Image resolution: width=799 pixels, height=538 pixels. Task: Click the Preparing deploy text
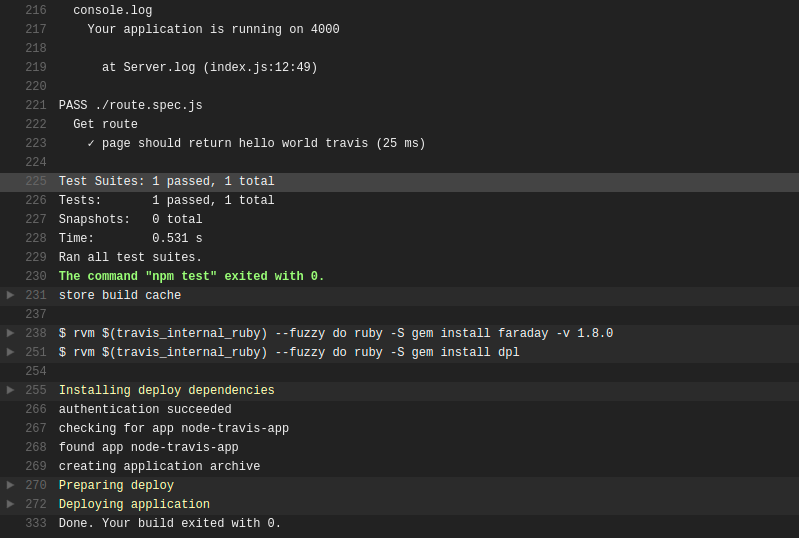pos(116,486)
